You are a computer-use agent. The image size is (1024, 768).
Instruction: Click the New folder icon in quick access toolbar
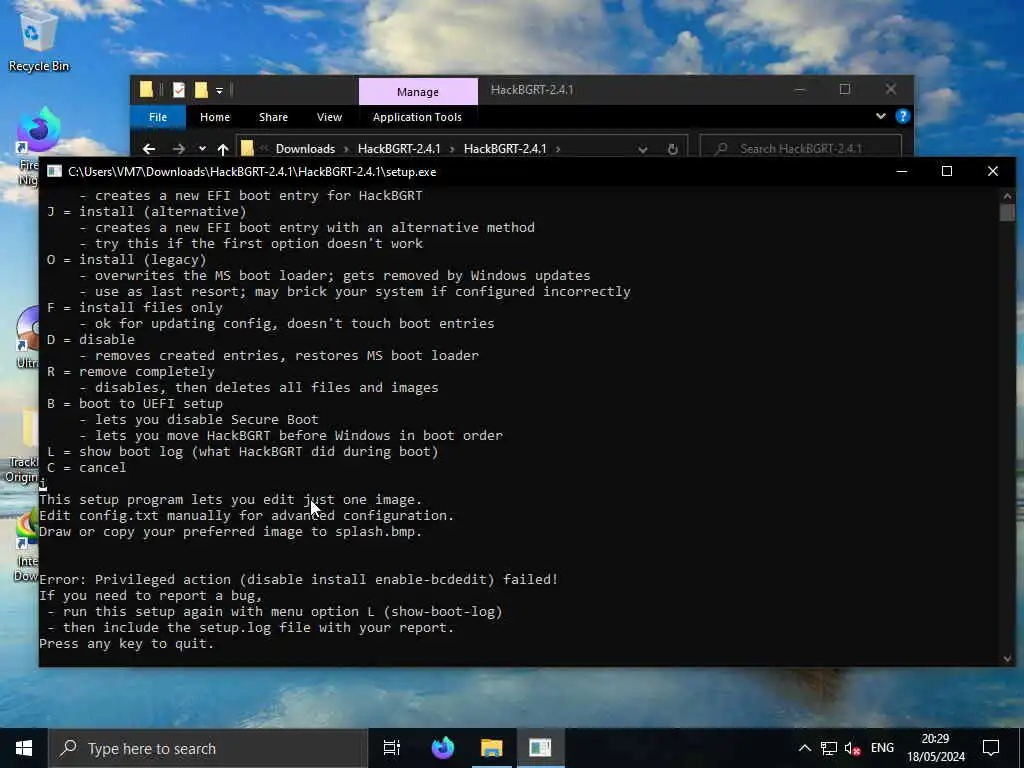(201, 90)
